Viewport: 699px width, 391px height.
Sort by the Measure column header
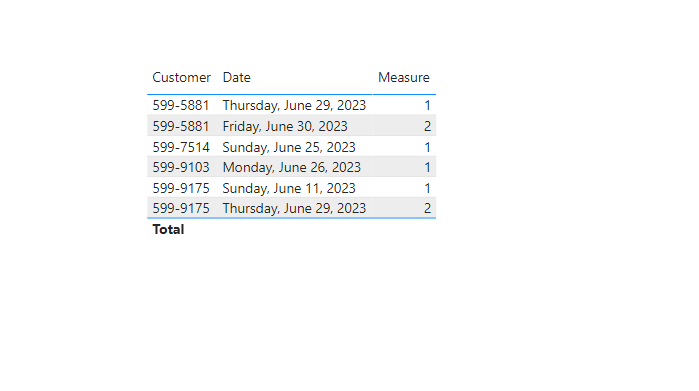[x=403, y=78]
